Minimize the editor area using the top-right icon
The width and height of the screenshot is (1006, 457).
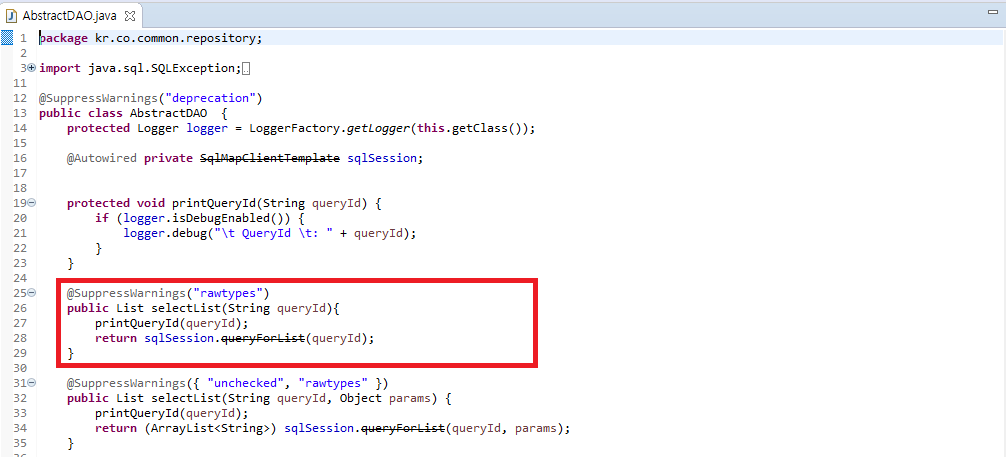pos(993,12)
